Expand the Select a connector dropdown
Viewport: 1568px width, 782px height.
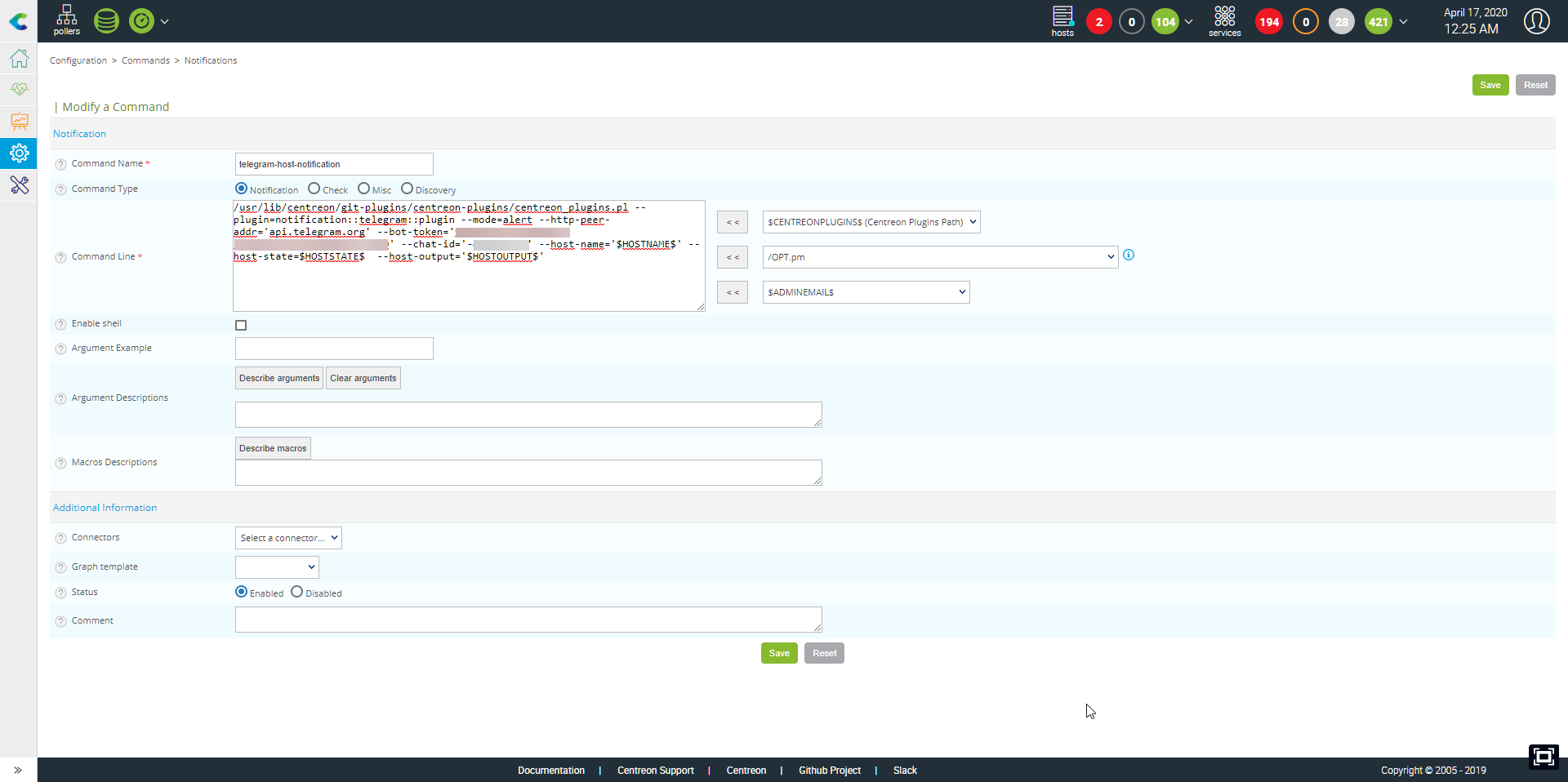288,538
